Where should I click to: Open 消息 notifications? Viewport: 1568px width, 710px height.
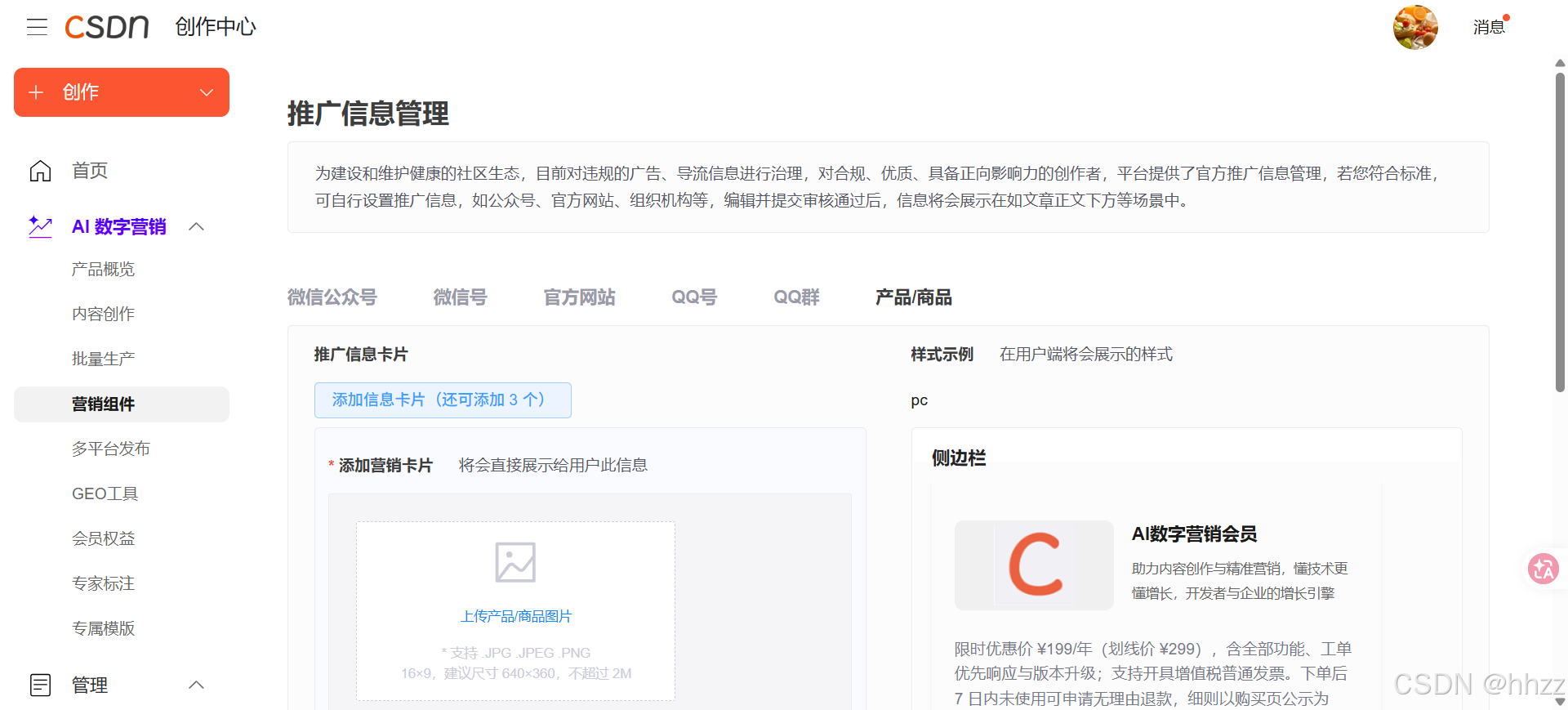click(1489, 27)
